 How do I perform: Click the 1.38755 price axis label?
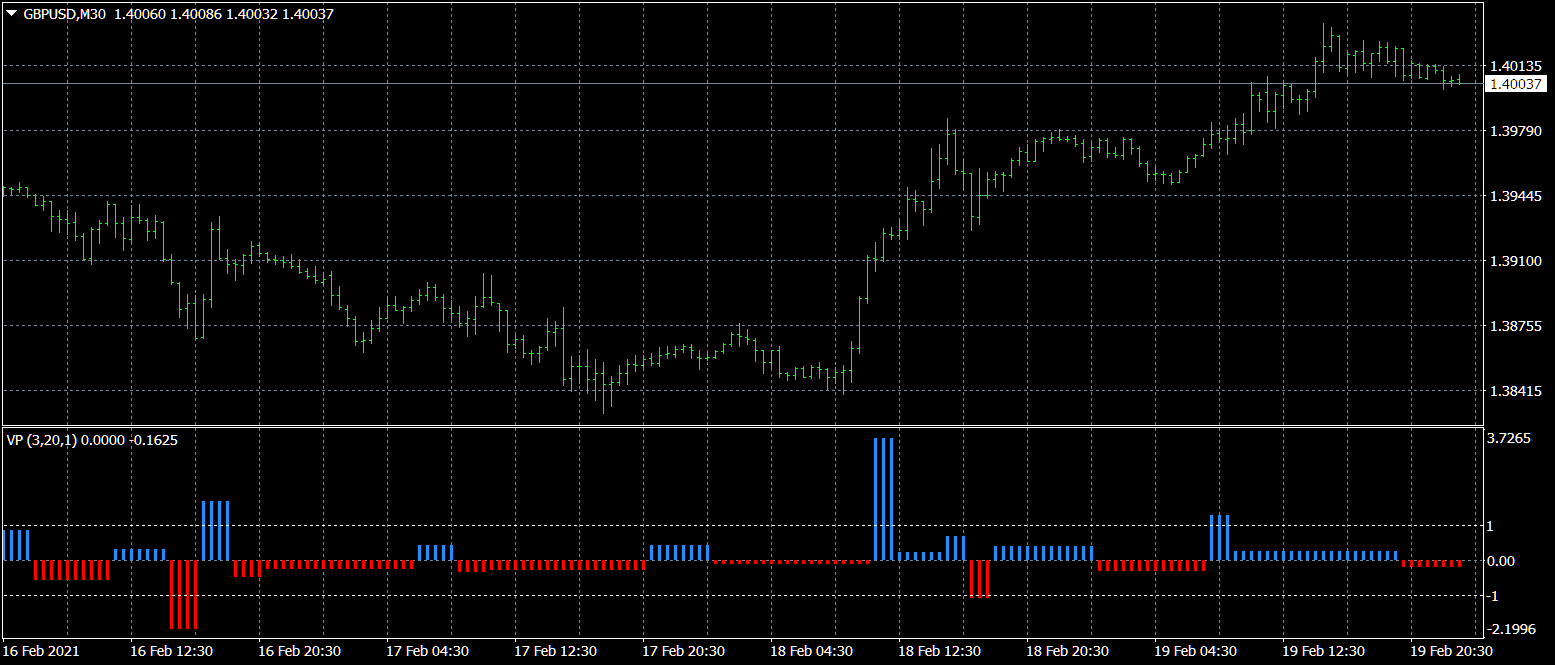[1514, 326]
